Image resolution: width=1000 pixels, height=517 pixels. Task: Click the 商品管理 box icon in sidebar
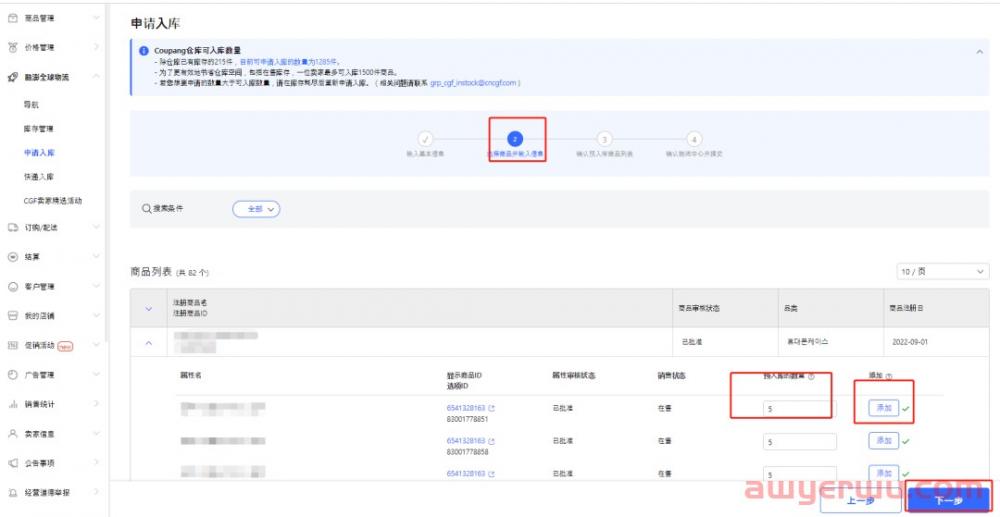(12, 18)
